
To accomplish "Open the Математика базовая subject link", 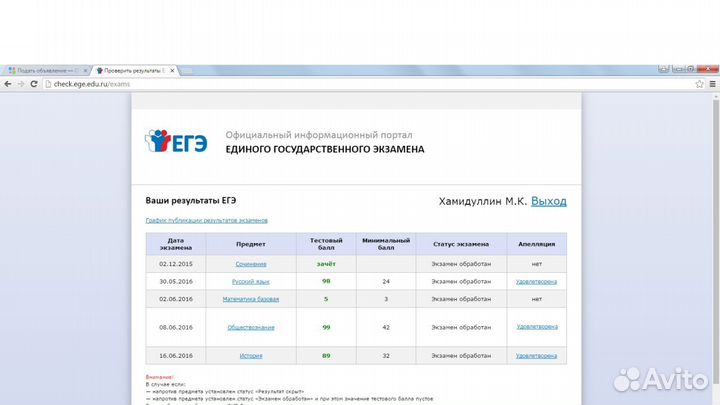I will tap(251, 299).
